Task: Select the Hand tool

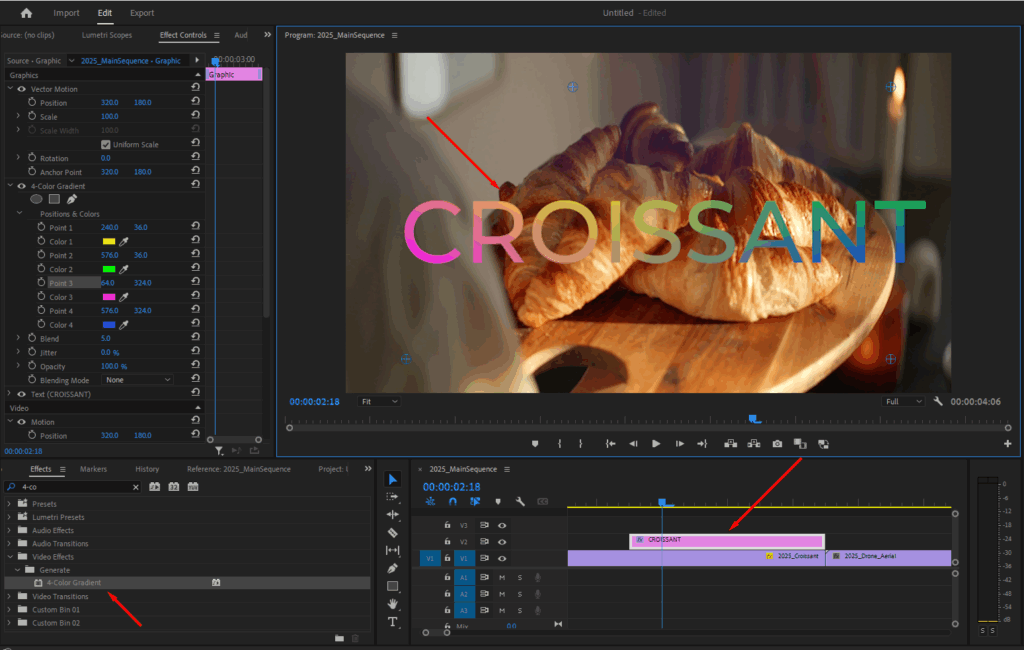Action: pos(392,604)
